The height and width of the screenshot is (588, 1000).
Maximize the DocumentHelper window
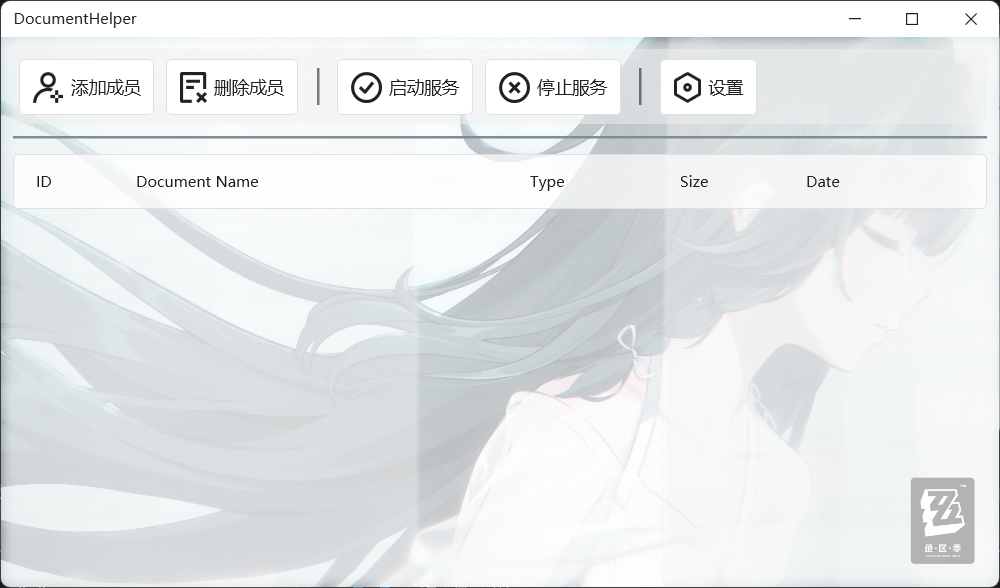pyautogui.click(x=912, y=19)
